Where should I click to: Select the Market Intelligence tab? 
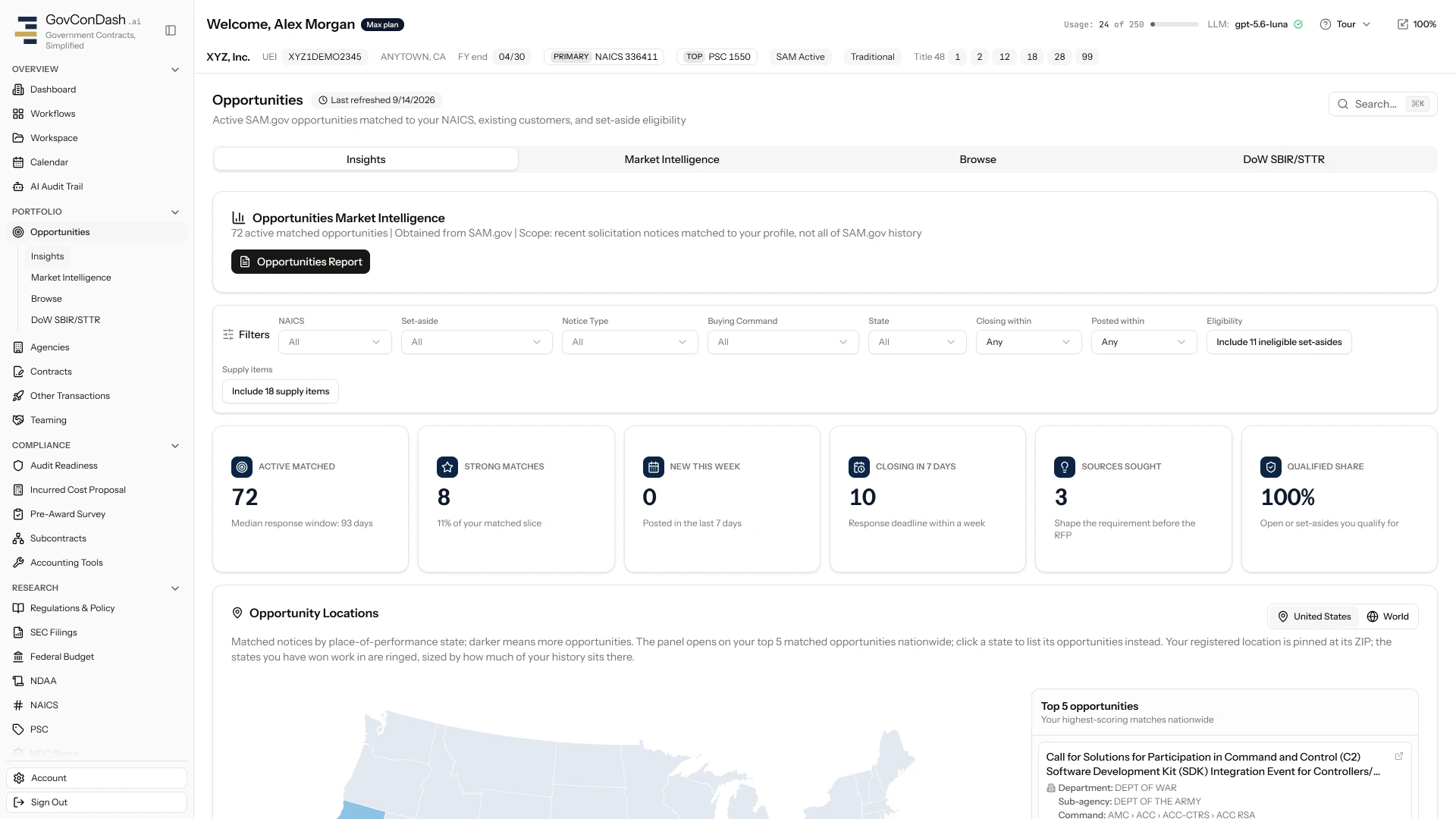click(672, 159)
